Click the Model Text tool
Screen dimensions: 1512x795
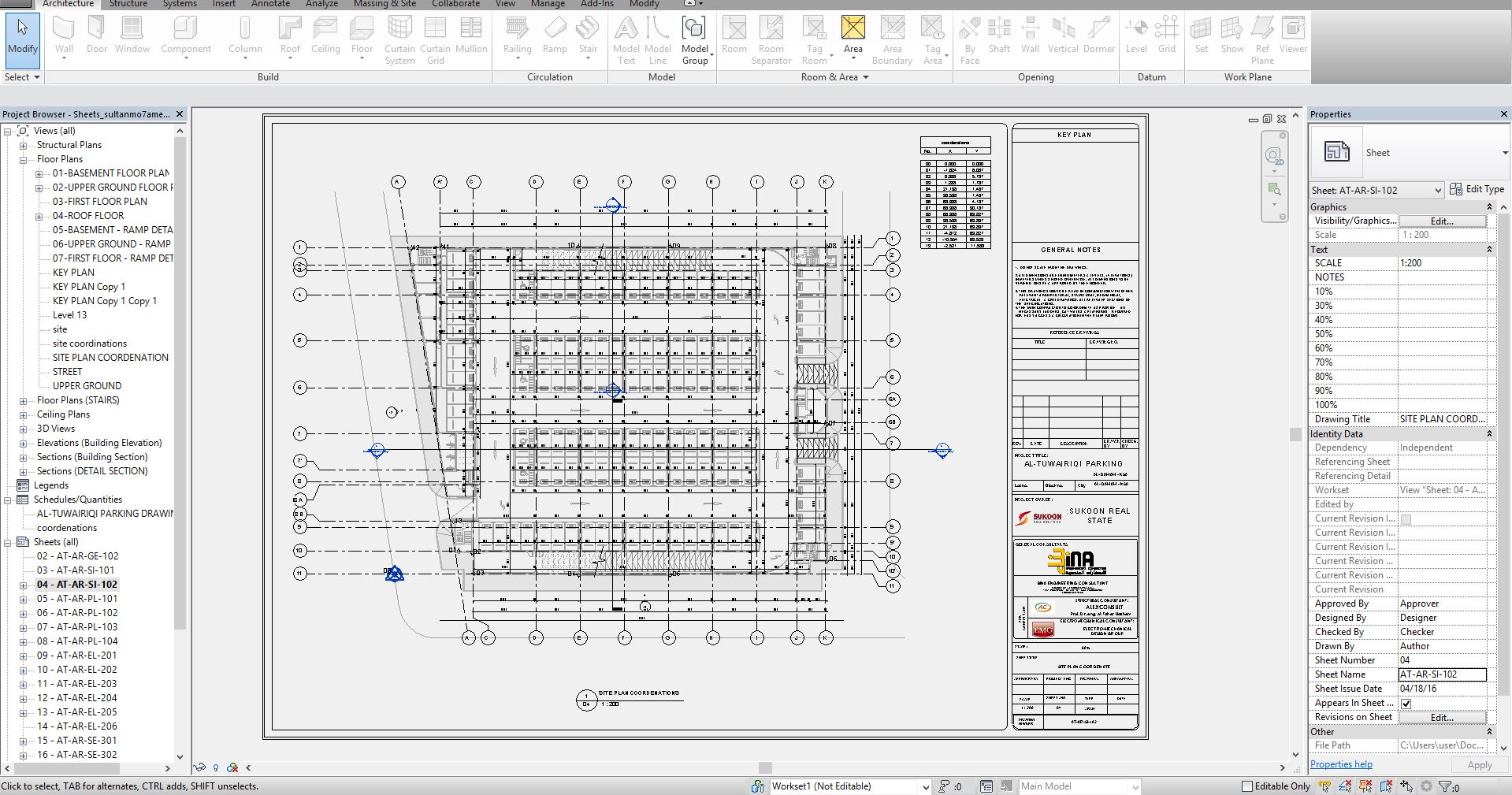click(626, 39)
